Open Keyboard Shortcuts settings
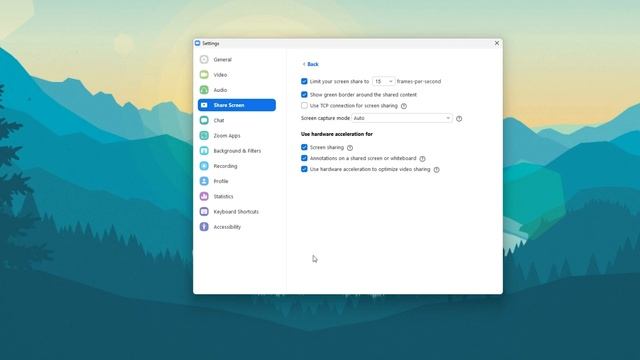640x360 pixels. click(237, 211)
